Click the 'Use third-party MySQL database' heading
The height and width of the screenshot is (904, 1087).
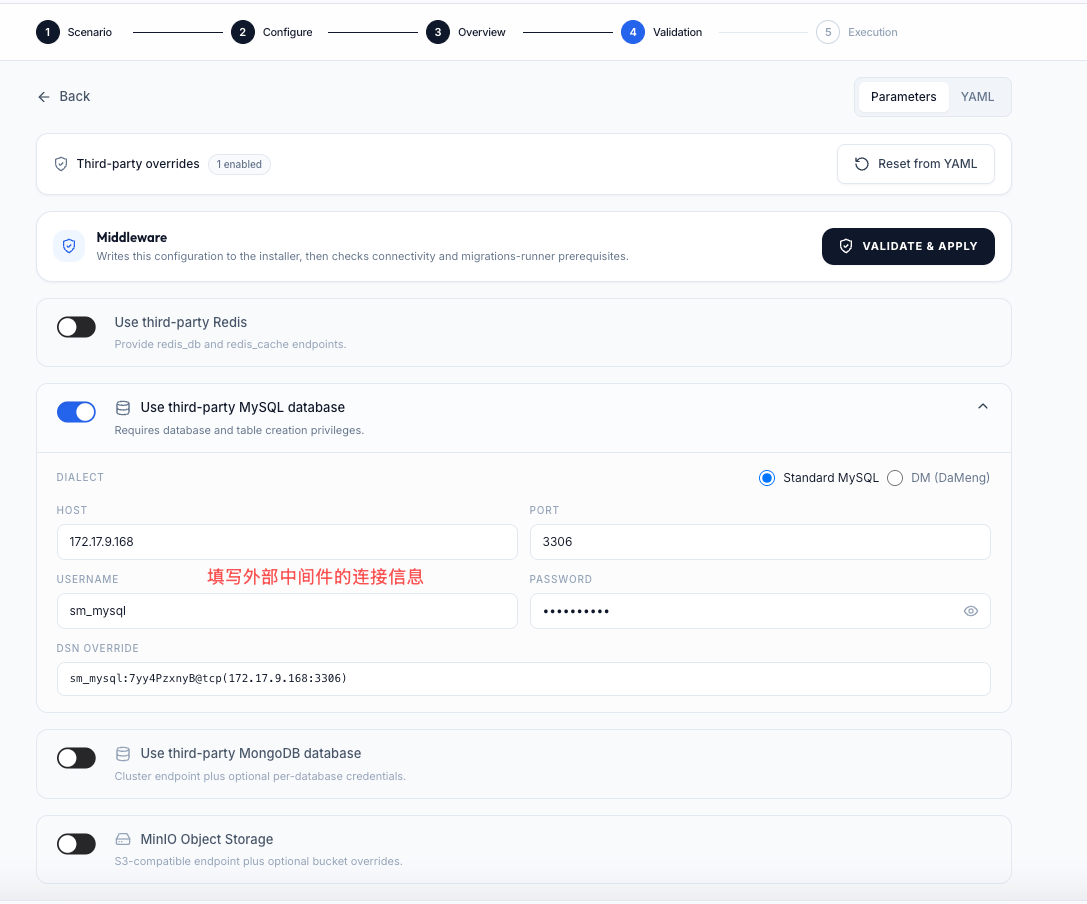(243, 408)
